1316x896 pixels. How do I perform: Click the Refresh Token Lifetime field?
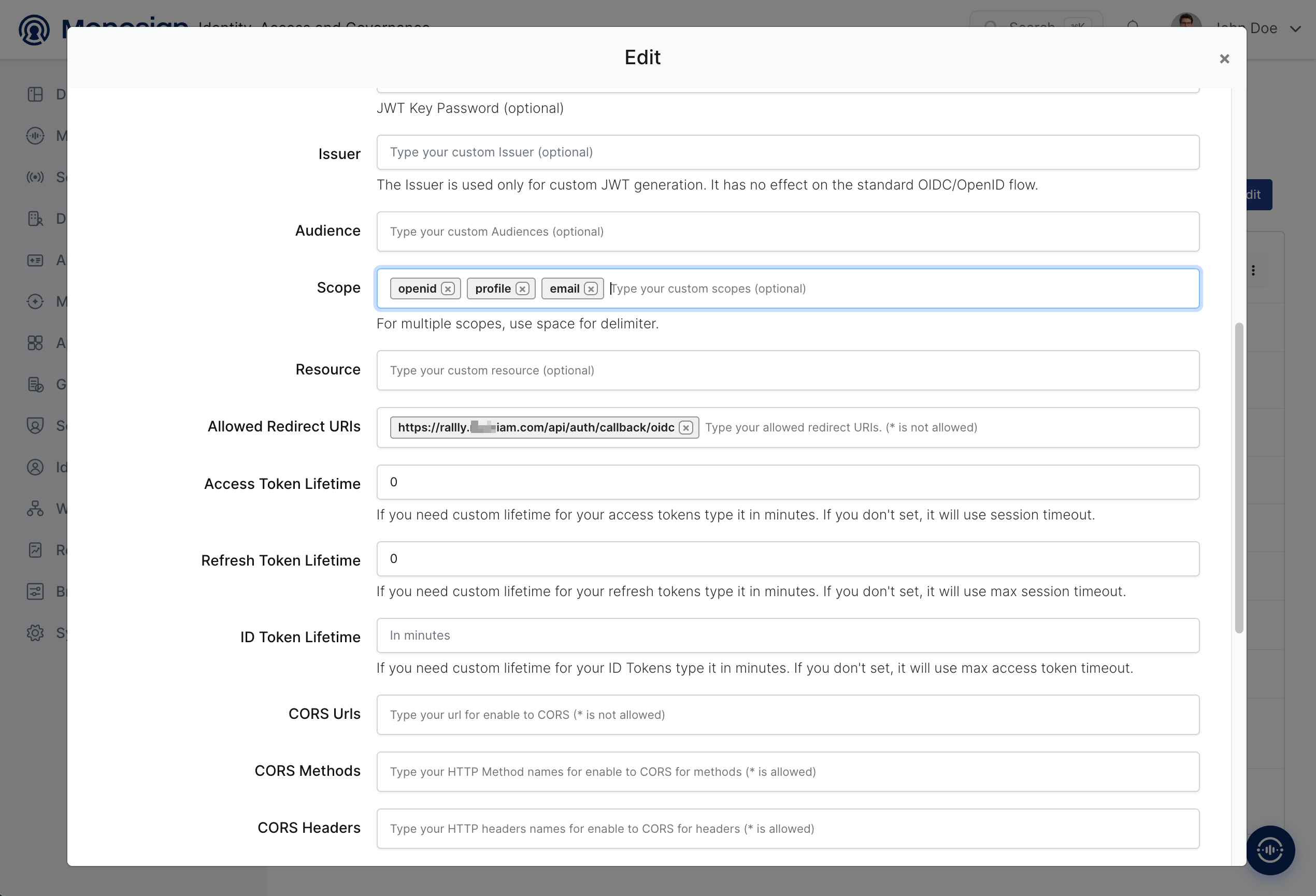point(788,559)
